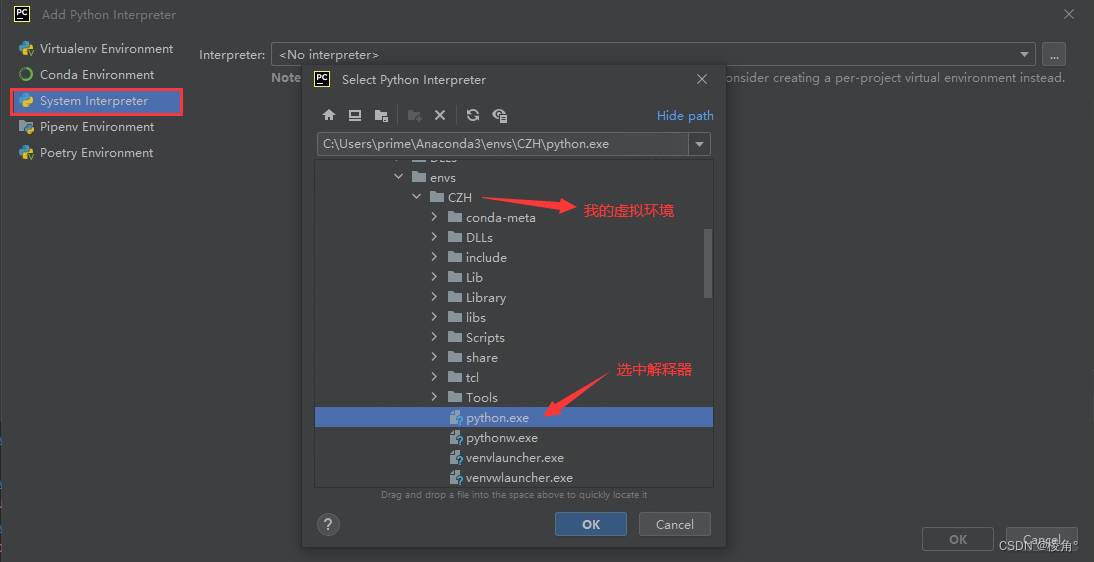This screenshot has height=562, width=1094.
Task: Open the path history dropdown
Action: 699,145
